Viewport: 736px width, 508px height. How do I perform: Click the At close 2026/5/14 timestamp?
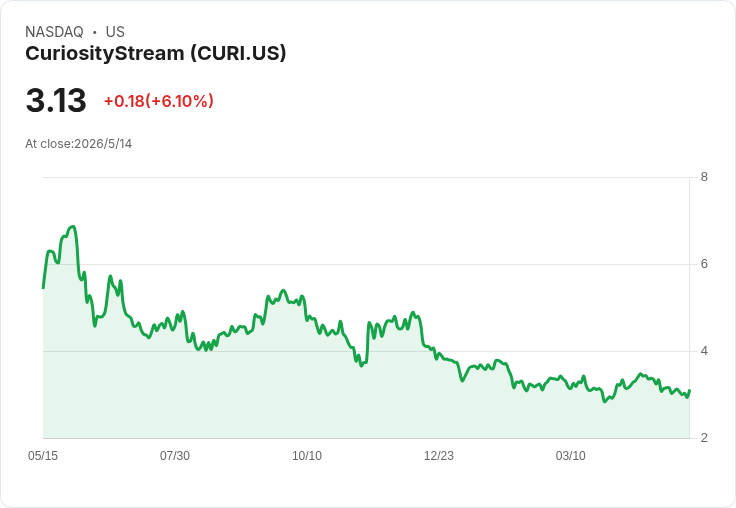tap(78, 144)
